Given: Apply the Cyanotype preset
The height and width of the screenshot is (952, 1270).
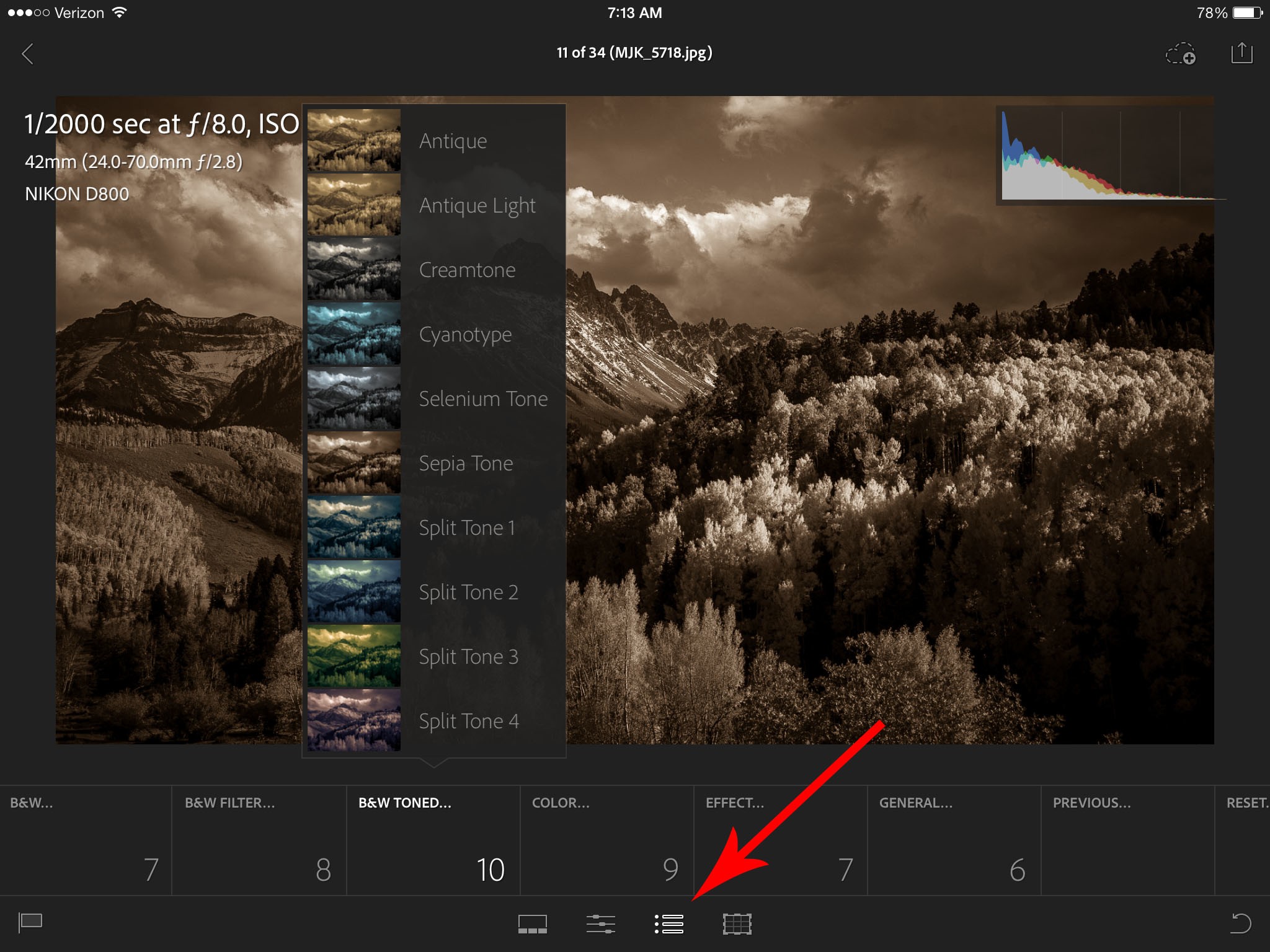Looking at the screenshot, I should [x=434, y=334].
